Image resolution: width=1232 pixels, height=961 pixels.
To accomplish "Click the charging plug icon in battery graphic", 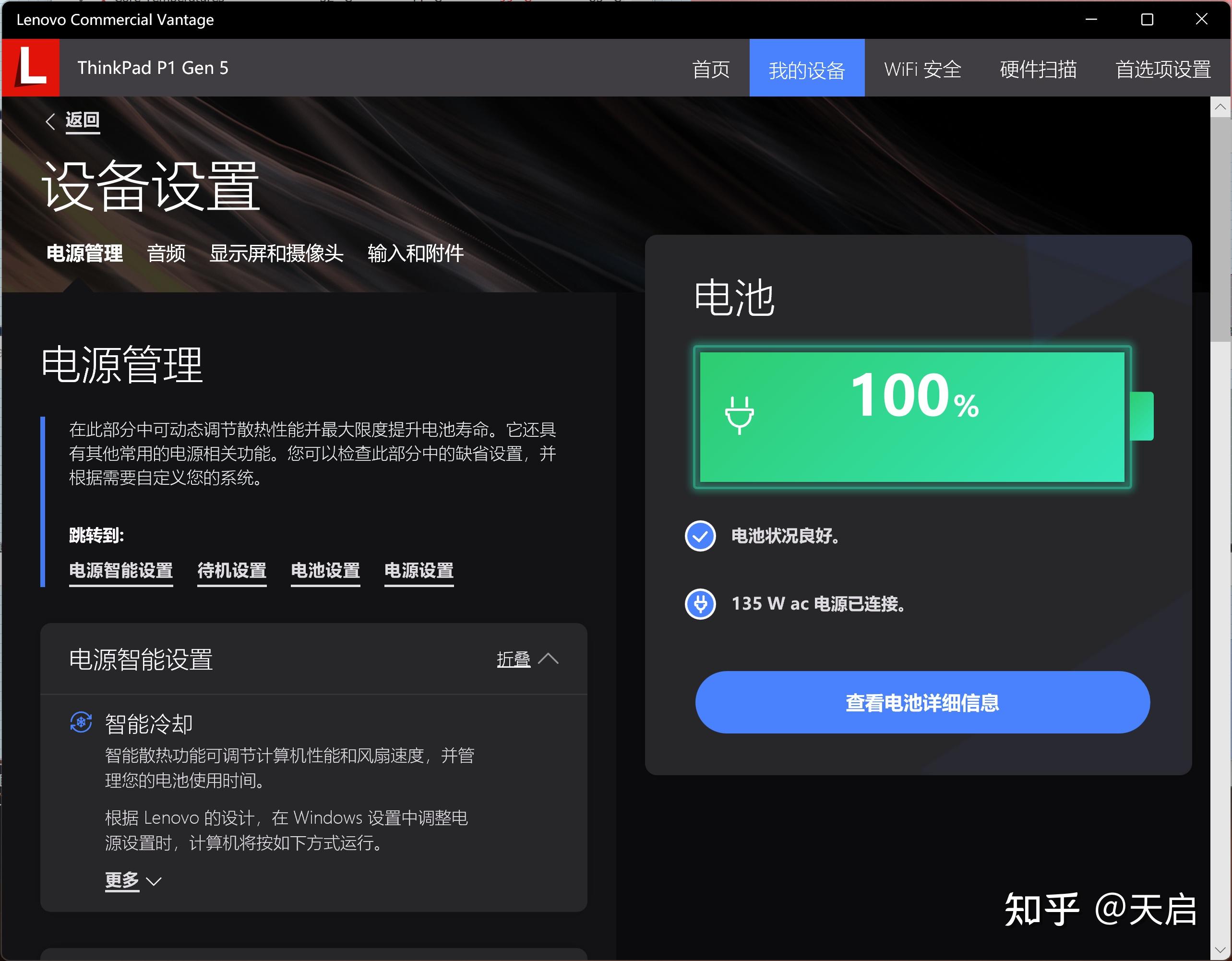I will (x=739, y=415).
